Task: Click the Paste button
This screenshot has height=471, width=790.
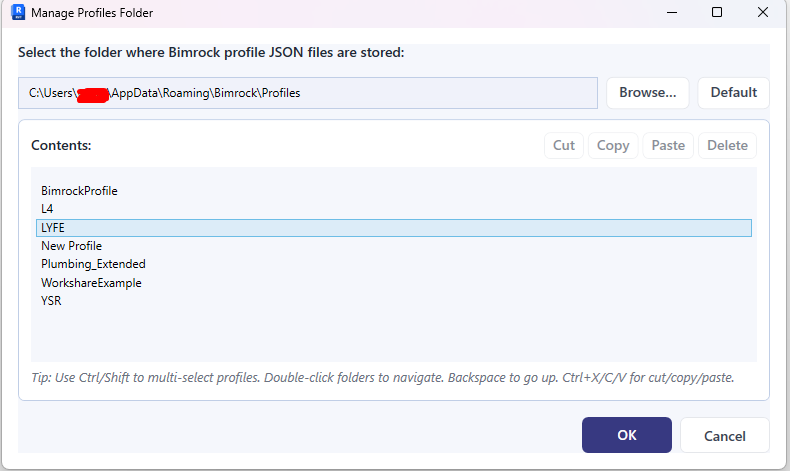Action: click(668, 146)
